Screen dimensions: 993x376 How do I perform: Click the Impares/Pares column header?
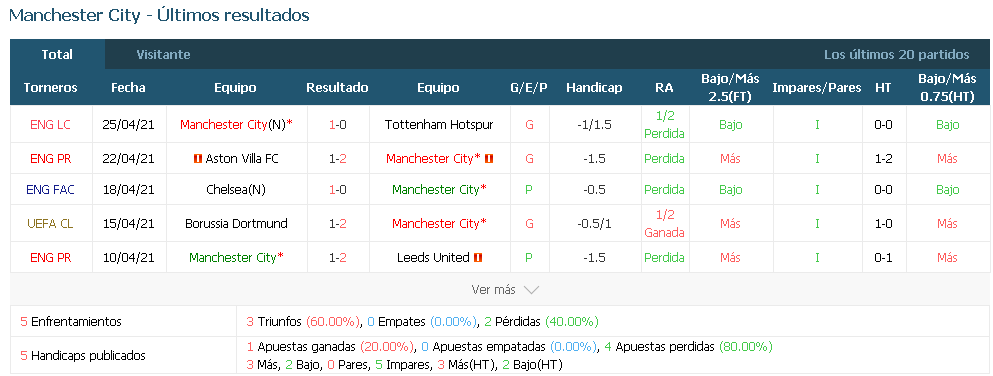pos(816,88)
